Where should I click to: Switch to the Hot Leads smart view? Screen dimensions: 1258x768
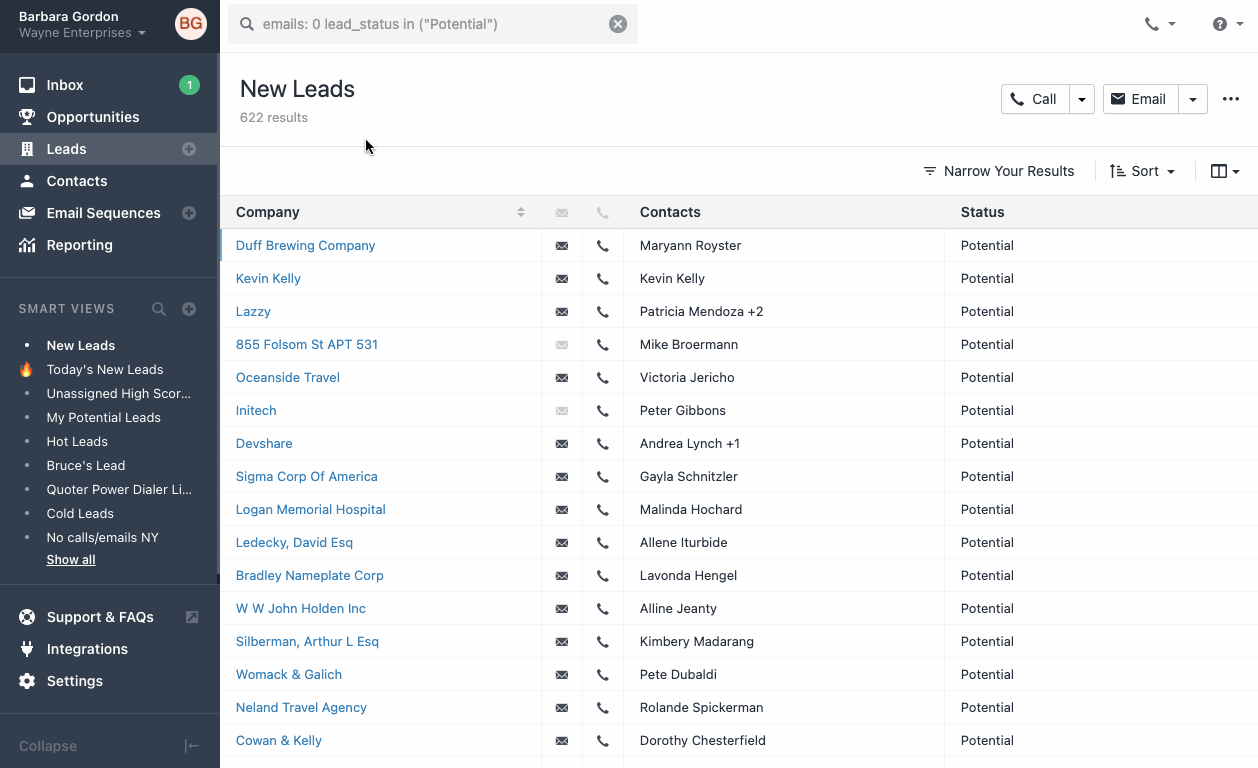tap(77, 441)
